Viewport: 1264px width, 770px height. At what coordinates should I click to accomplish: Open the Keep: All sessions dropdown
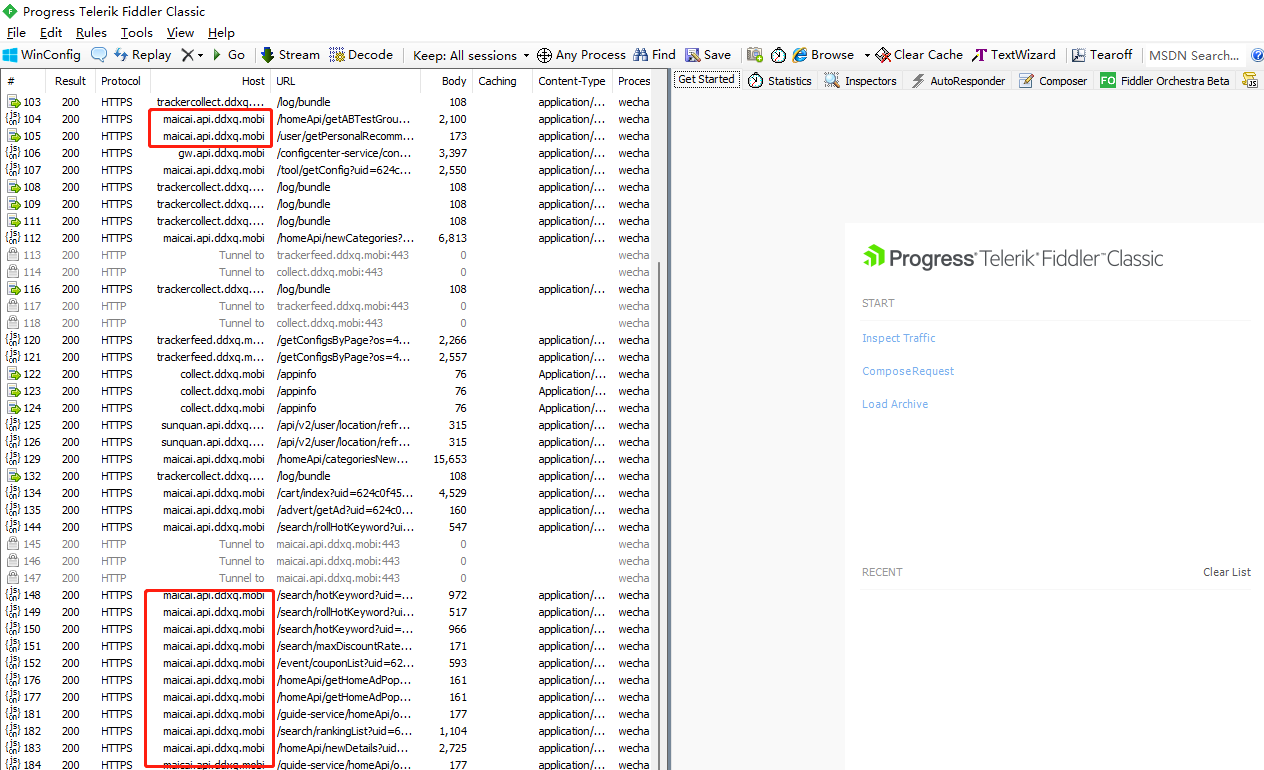pos(472,55)
